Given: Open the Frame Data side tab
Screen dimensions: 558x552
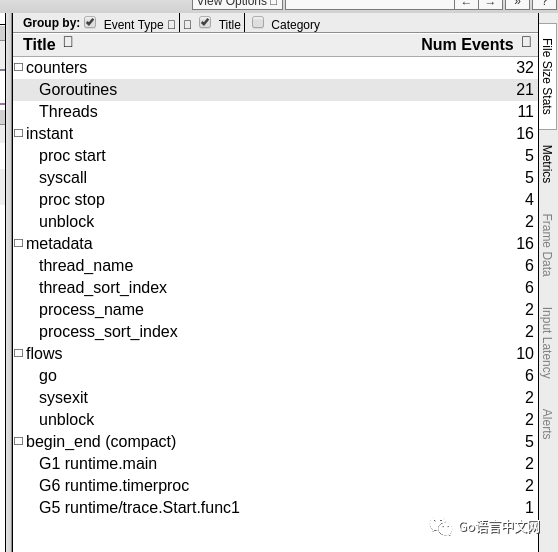Looking at the screenshot, I should (x=547, y=245).
